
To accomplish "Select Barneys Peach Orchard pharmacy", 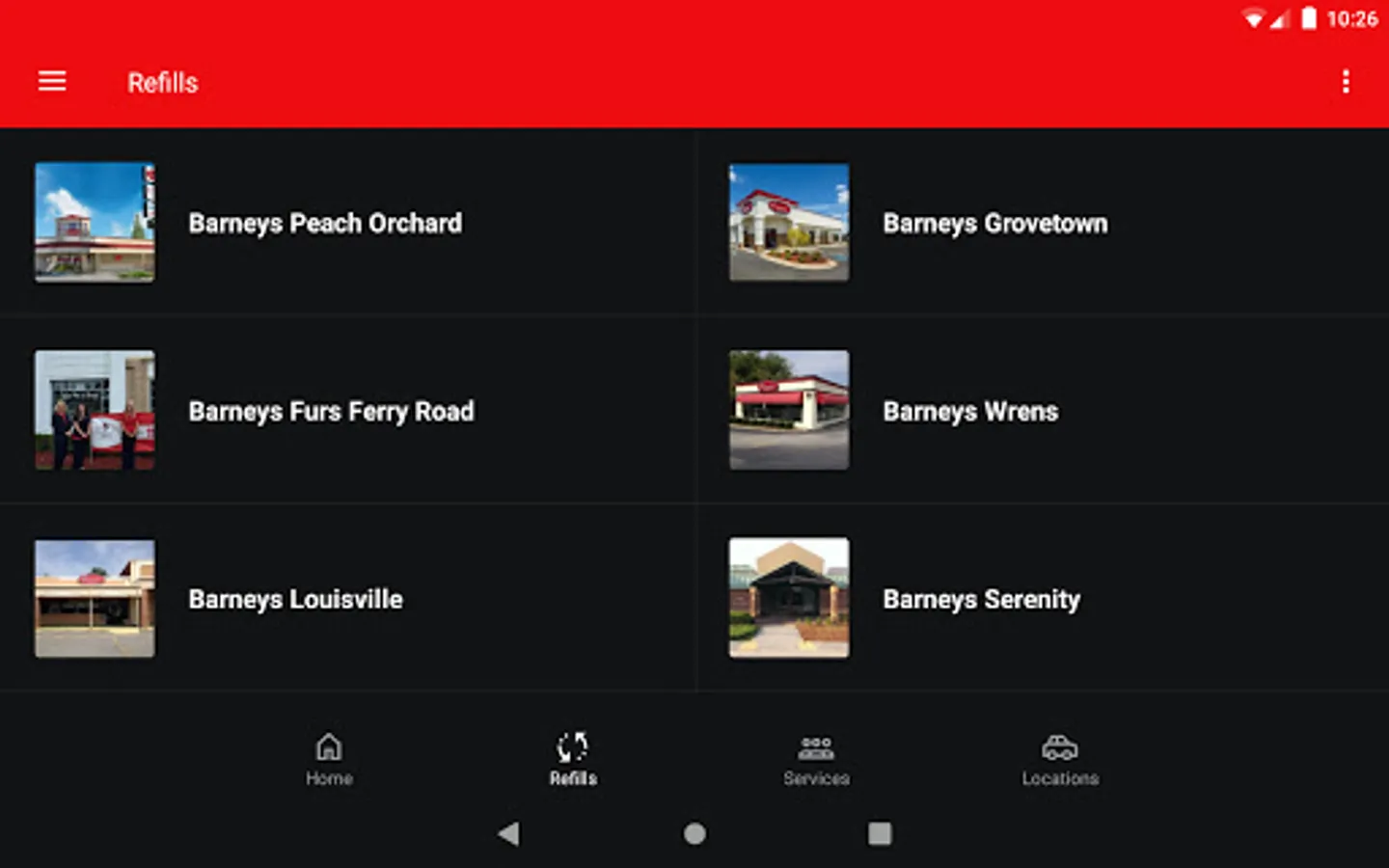I will 347,222.
